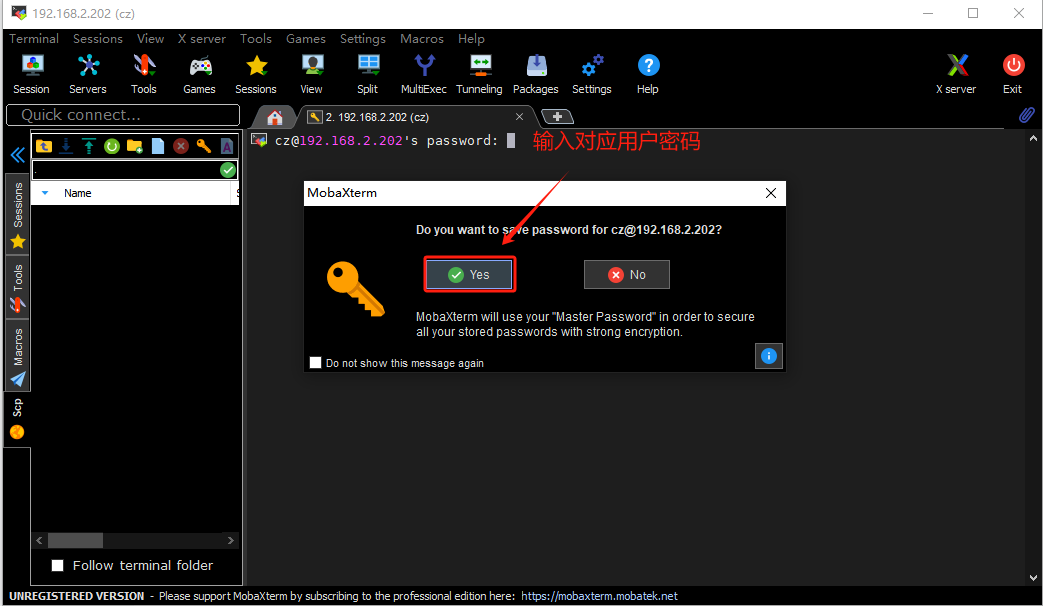The image size is (1043, 606).
Task: Start the X server toolbar icon
Action: click(957, 75)
